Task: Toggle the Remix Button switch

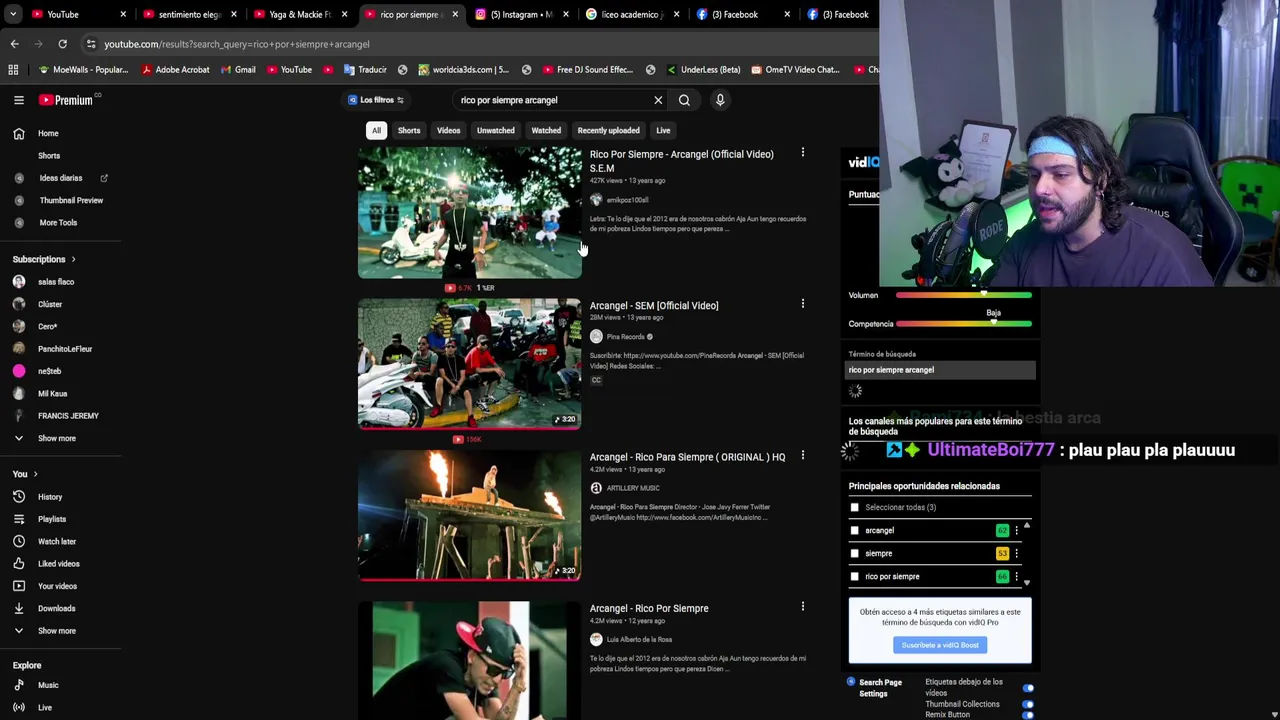Action: click(x=1028, y=715)
